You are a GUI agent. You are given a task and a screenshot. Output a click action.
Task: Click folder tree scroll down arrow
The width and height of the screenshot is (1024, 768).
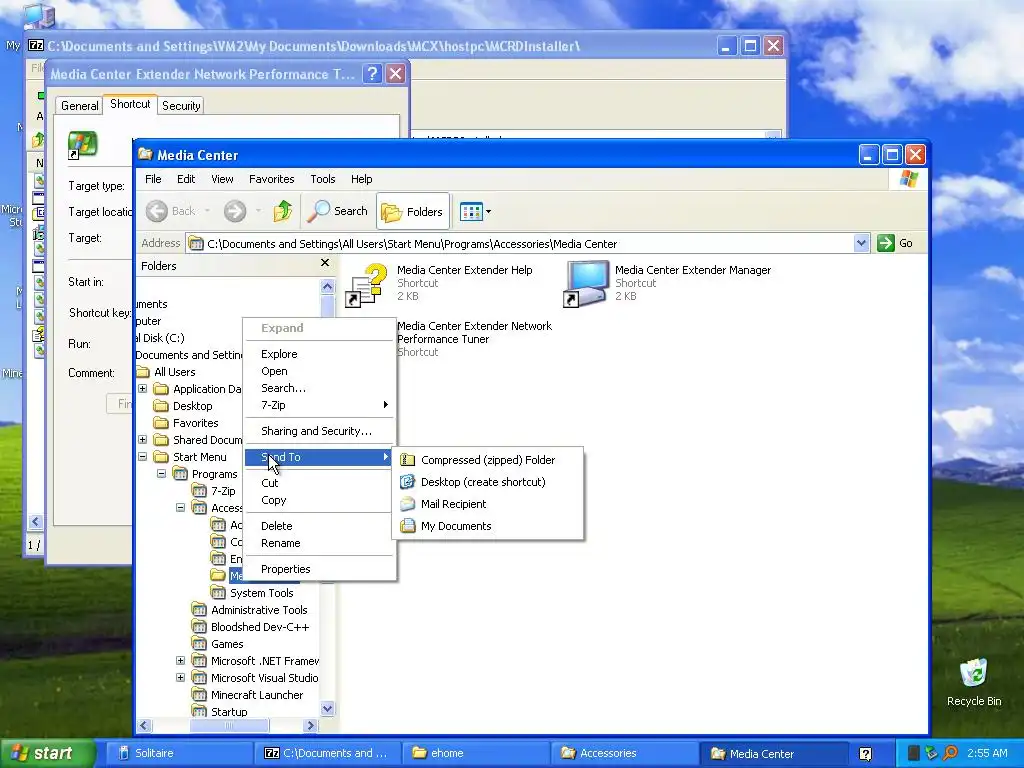click(x=327, y=709)
